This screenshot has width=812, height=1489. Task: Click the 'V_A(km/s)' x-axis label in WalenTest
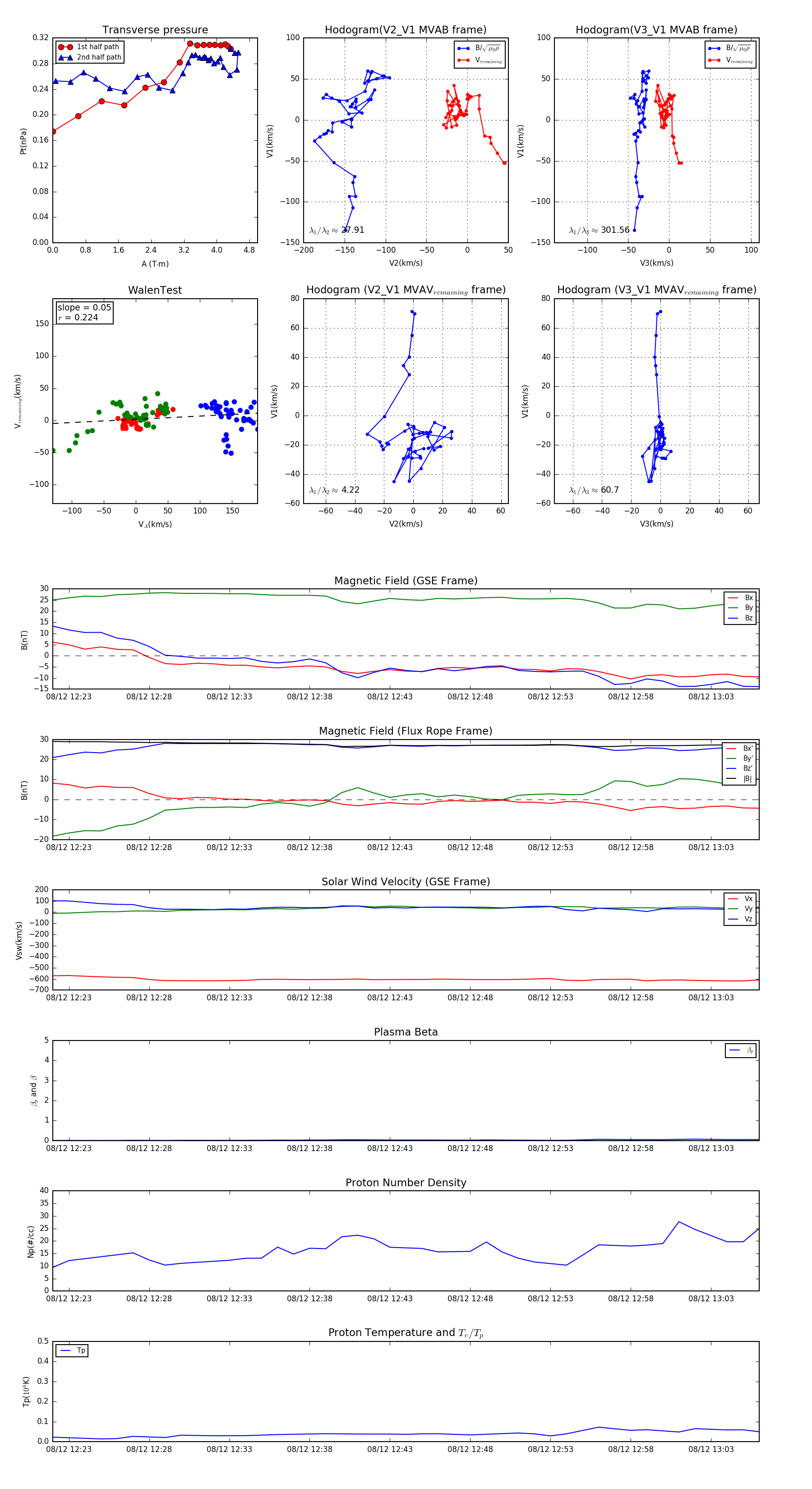click(x=155, y=524)
